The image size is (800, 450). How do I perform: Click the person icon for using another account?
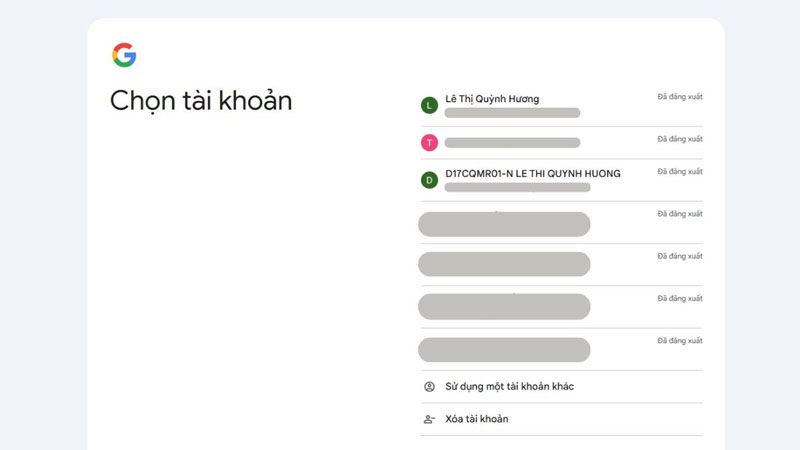(x=429, y=387)
